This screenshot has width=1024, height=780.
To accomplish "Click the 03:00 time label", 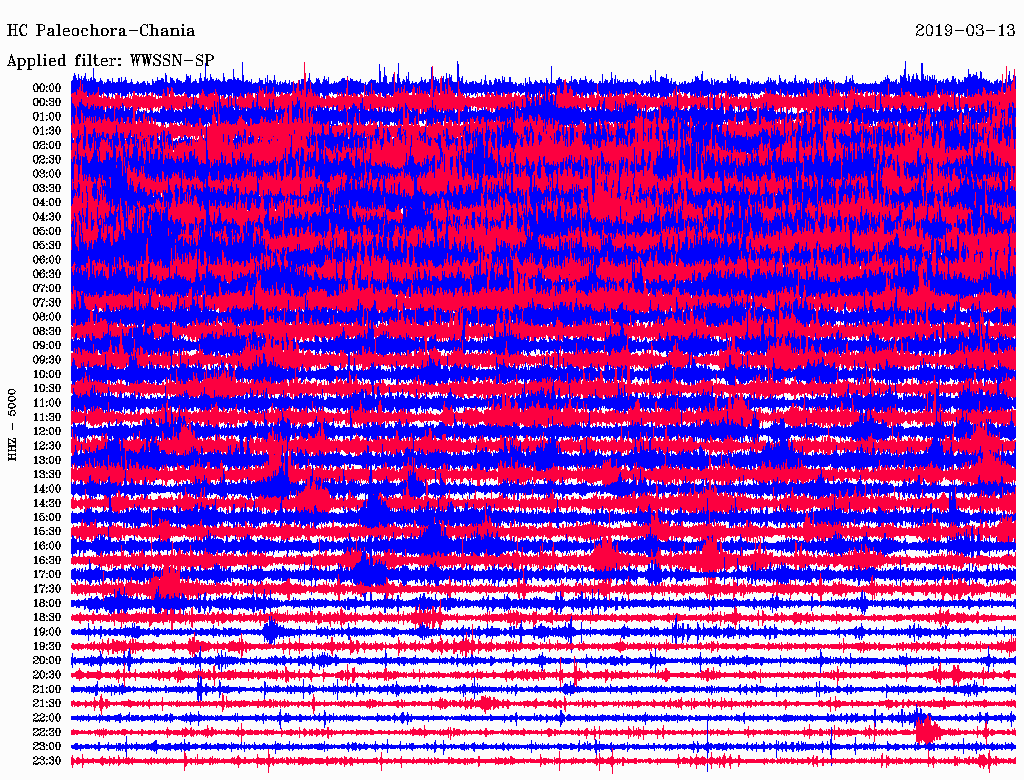I will tap(47, 174).
